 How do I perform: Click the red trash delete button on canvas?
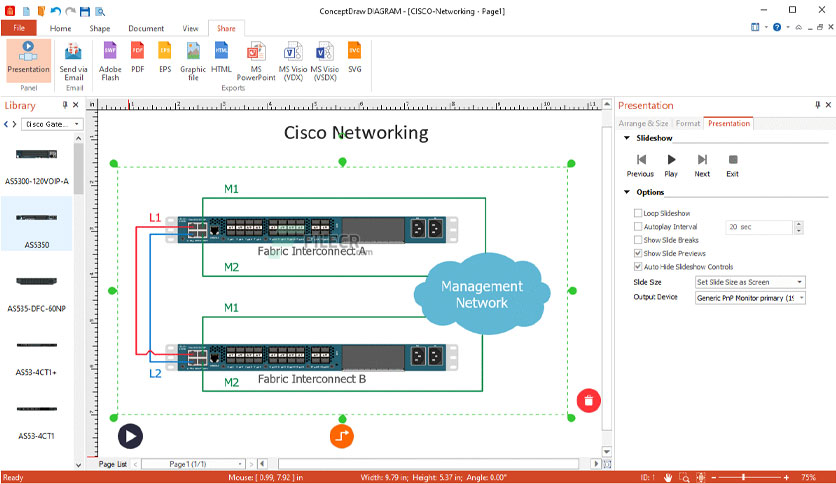coord(589,400)
